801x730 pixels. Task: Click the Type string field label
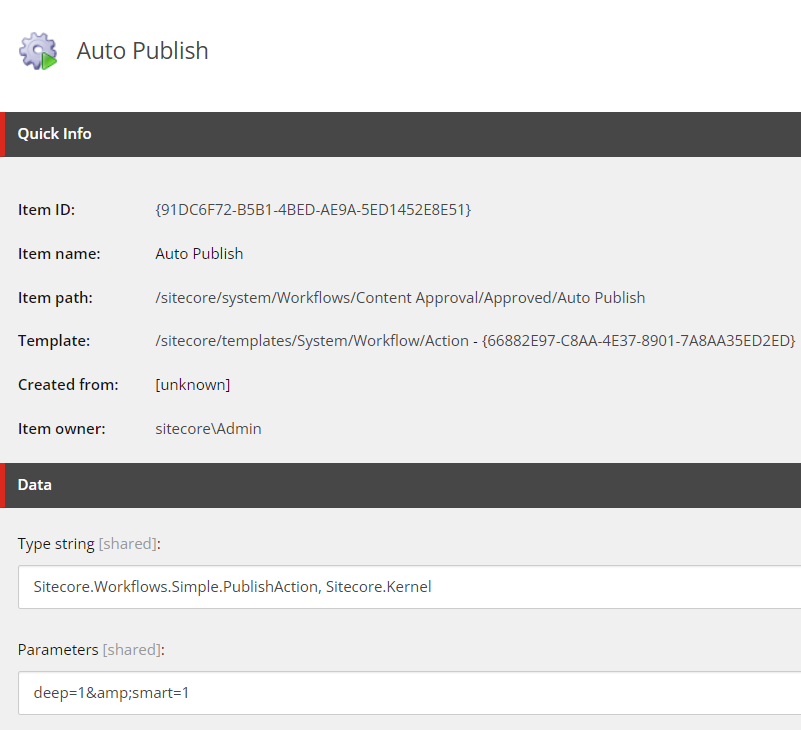[89, 544]
